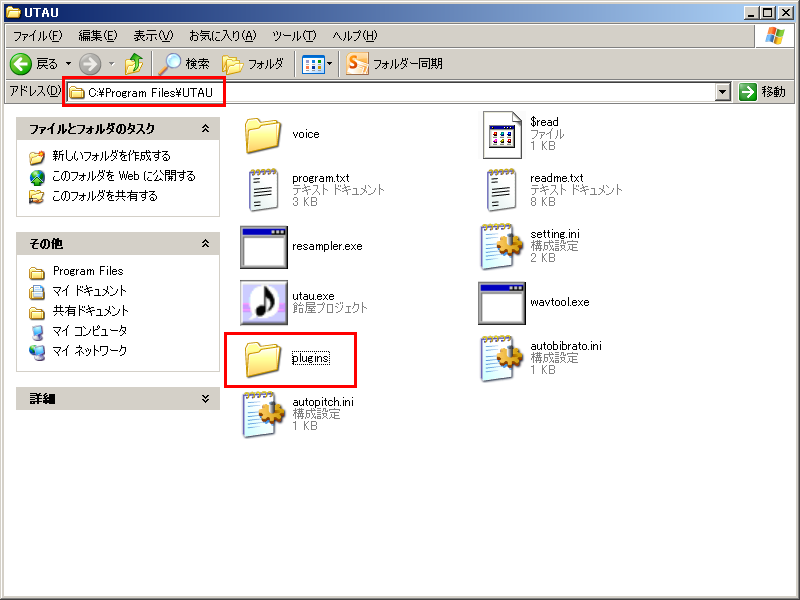Viewport: 800px width, 600px height.
Task: Click the address bar path field
Action: click(400, 92)
